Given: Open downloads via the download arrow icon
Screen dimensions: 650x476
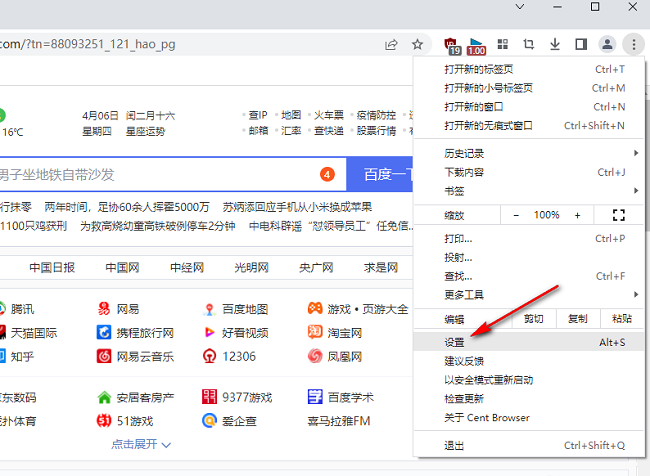Looking at the screenshot, I should 555,45.
